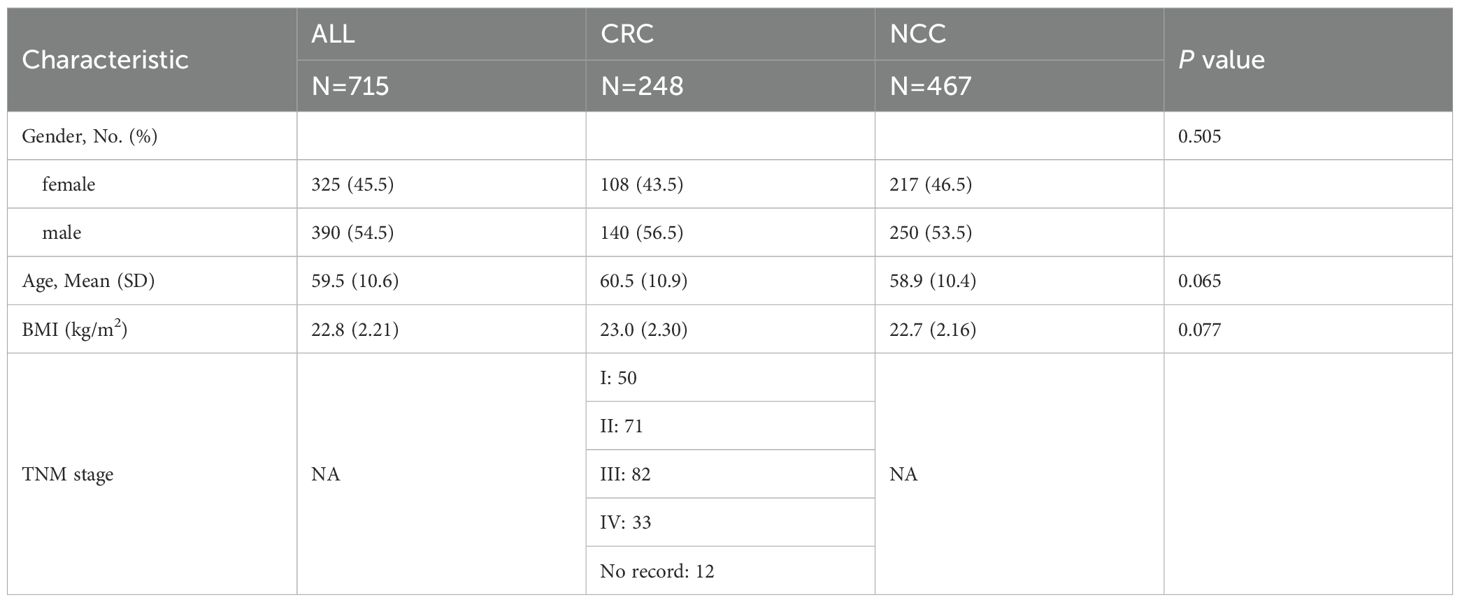Viewport: 1460px width, 602px height.
Task: Select the 325 (45.5) female ALL cell
Action: point(356,185)
